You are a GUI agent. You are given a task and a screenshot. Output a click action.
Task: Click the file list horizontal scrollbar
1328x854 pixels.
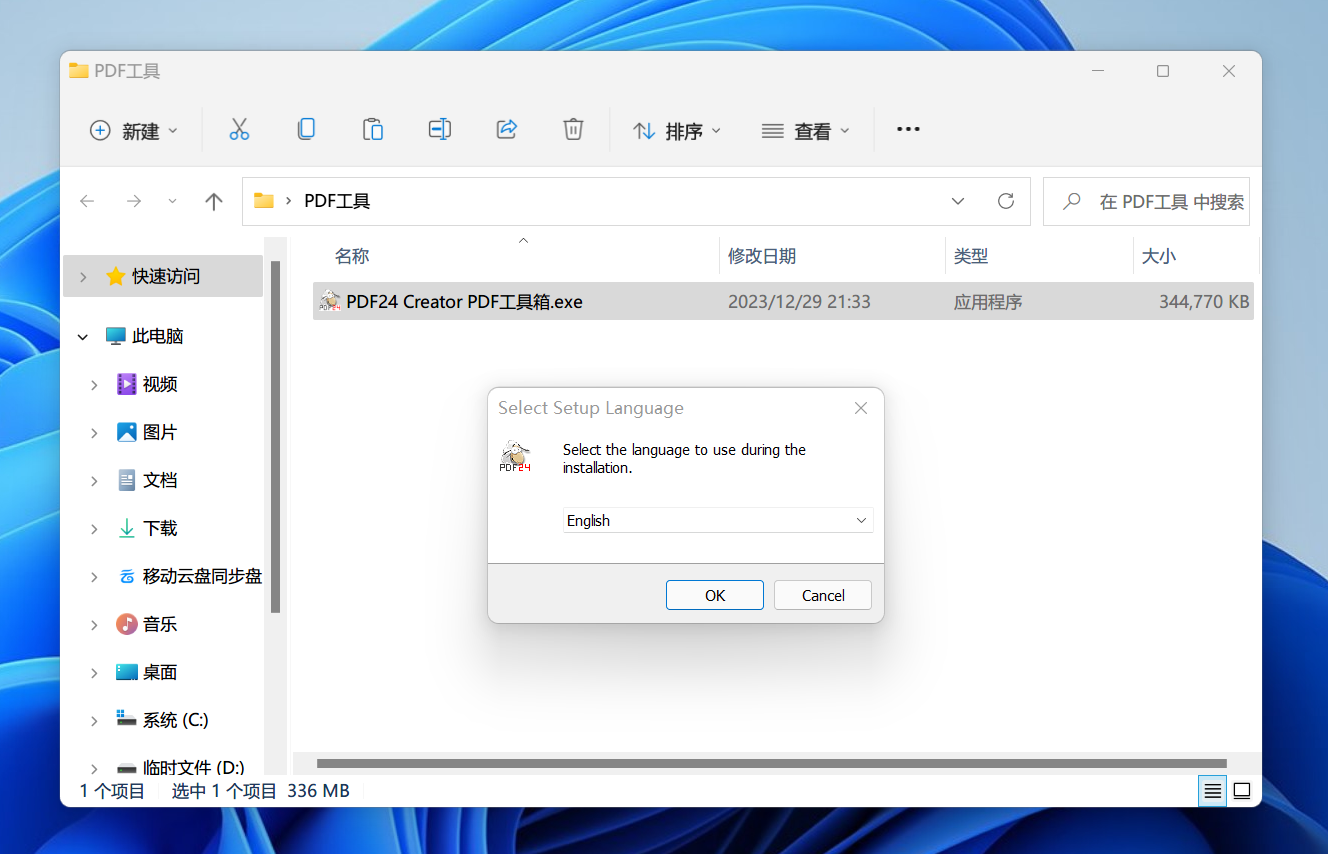[x=772, y=764]
